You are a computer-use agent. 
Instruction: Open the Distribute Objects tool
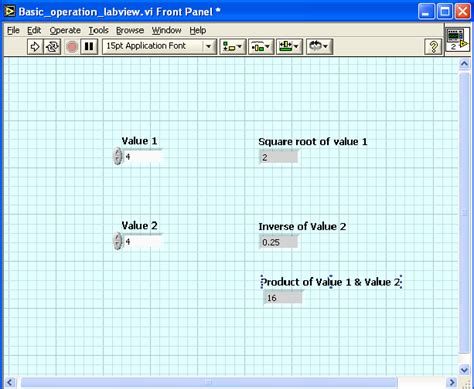(x=261, y=46)
